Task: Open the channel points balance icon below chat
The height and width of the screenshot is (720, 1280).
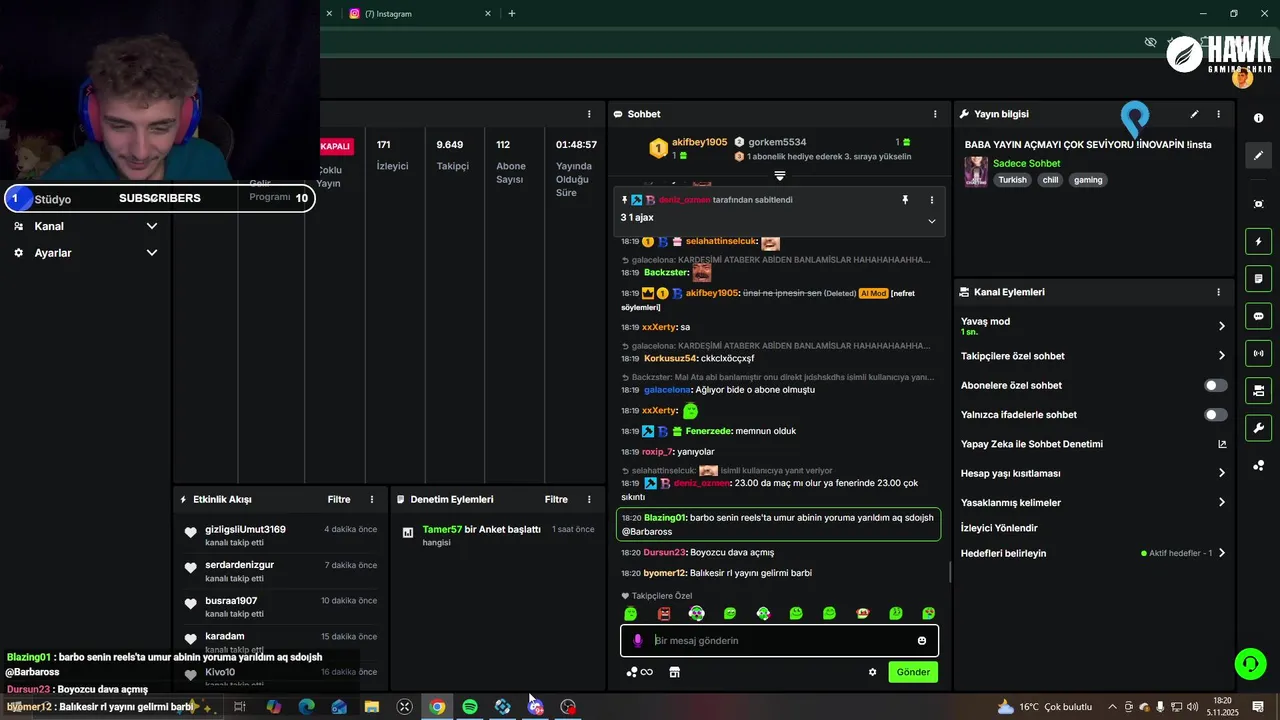Action: click(x=639, y=672)
